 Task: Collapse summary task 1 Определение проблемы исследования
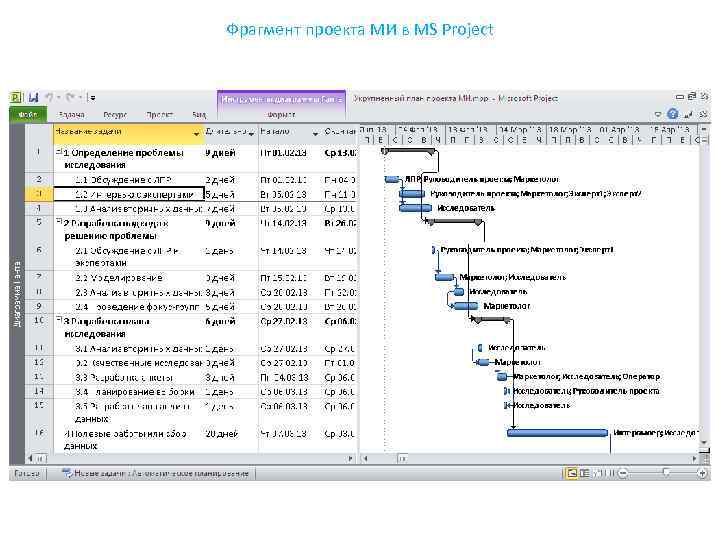pyautogui.click(x=59, y=151)
